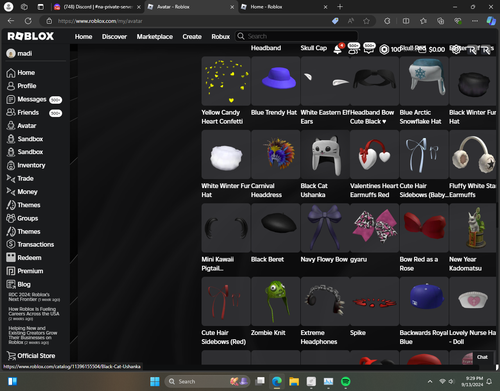This screenshot has height=391, width=500.
Task: Show hidden system tray icons
Action: coord(430,381)
